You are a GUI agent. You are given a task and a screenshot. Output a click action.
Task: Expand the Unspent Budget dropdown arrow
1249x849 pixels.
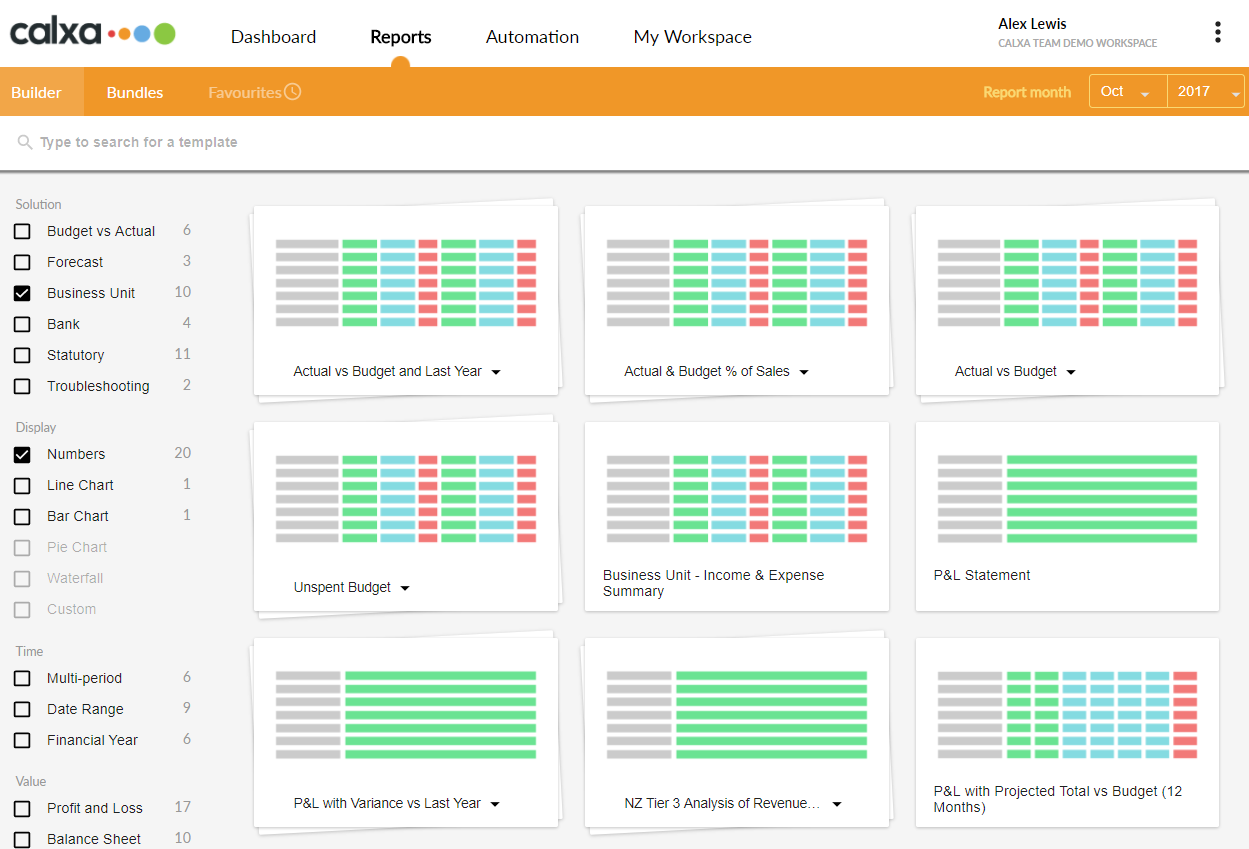(405, 588)
